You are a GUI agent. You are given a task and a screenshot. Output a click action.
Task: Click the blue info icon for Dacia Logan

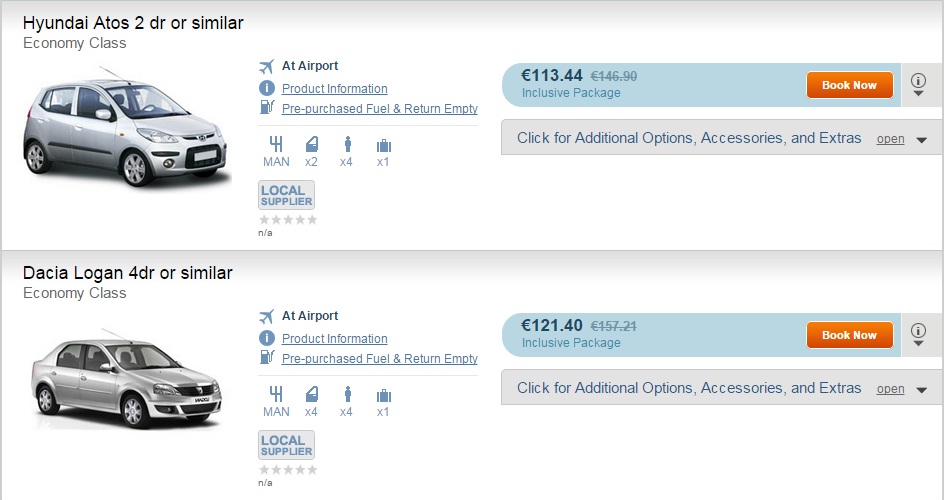pos(267,338)
